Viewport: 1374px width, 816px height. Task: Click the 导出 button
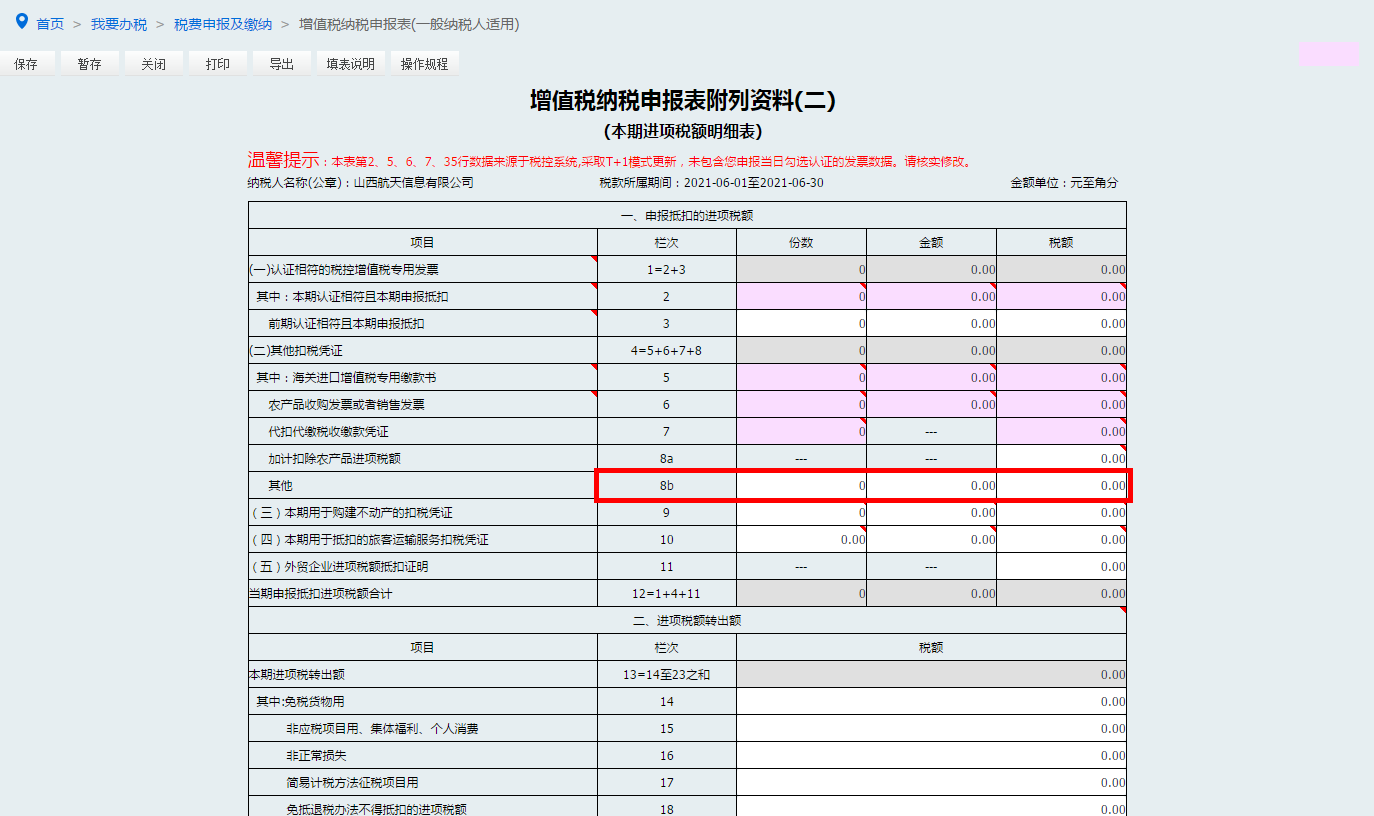(x=281, y=64)
